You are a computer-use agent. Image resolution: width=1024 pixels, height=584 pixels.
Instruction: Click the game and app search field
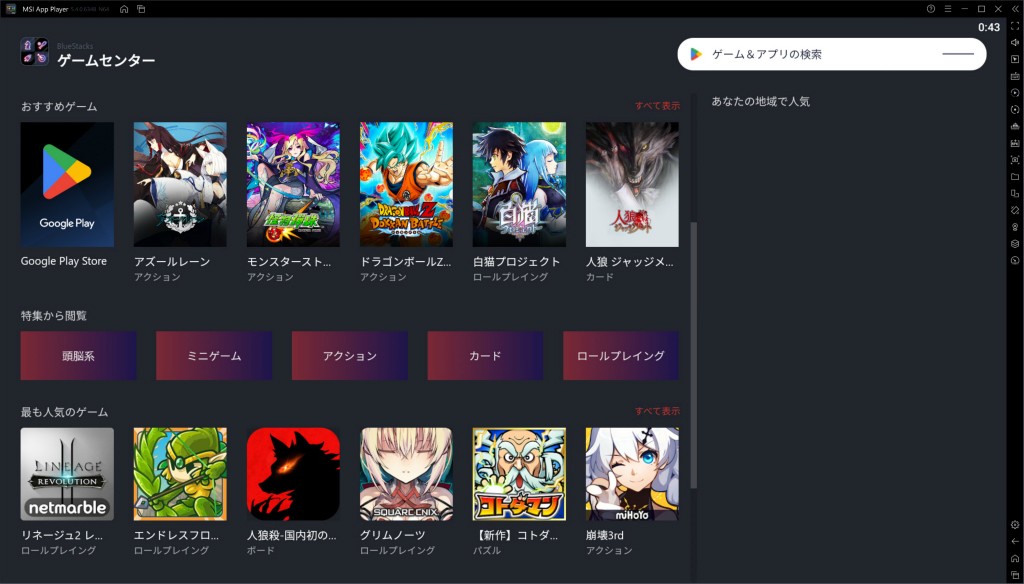pos(831,54)
